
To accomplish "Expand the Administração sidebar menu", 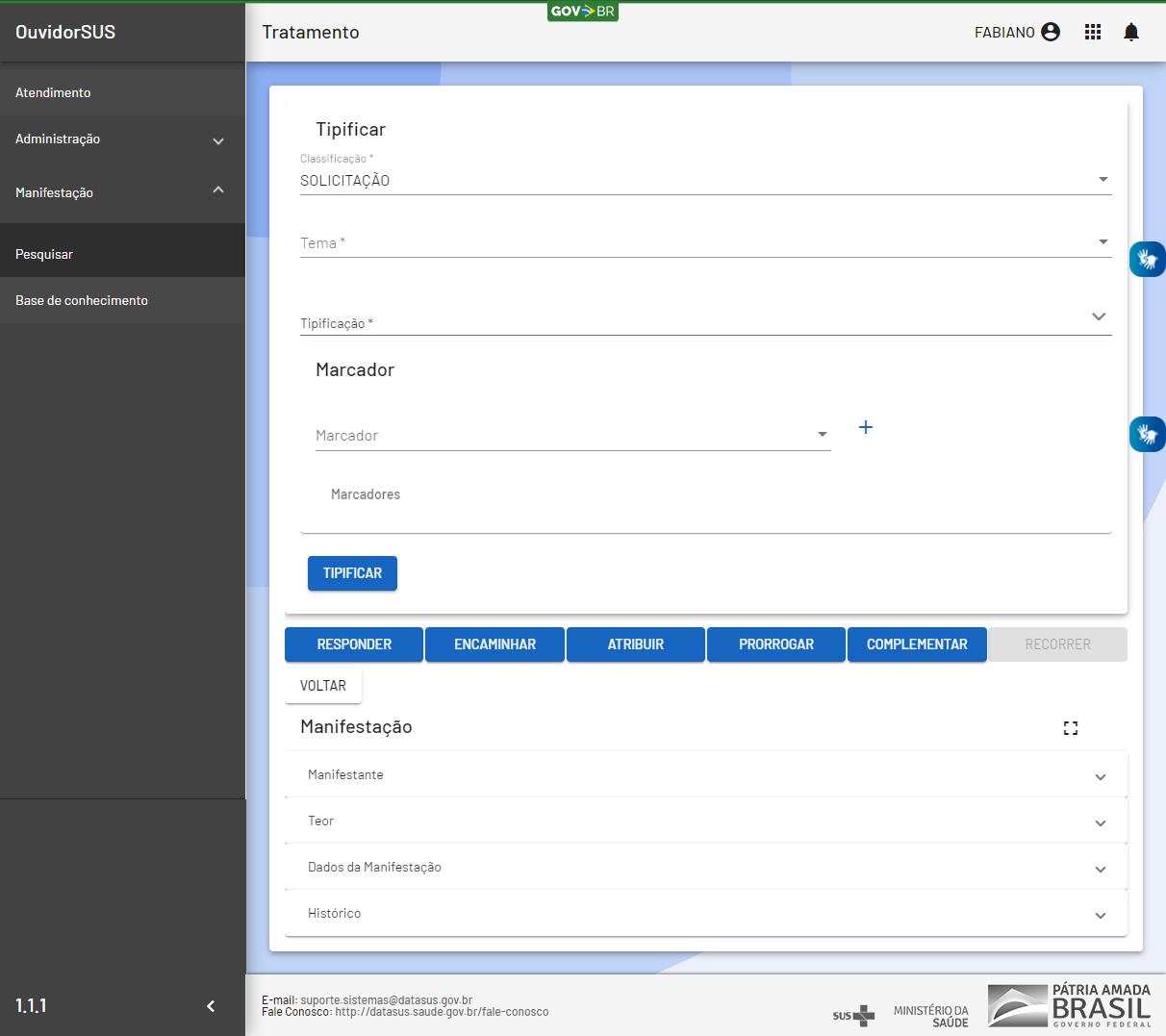I will coord(122,139).
